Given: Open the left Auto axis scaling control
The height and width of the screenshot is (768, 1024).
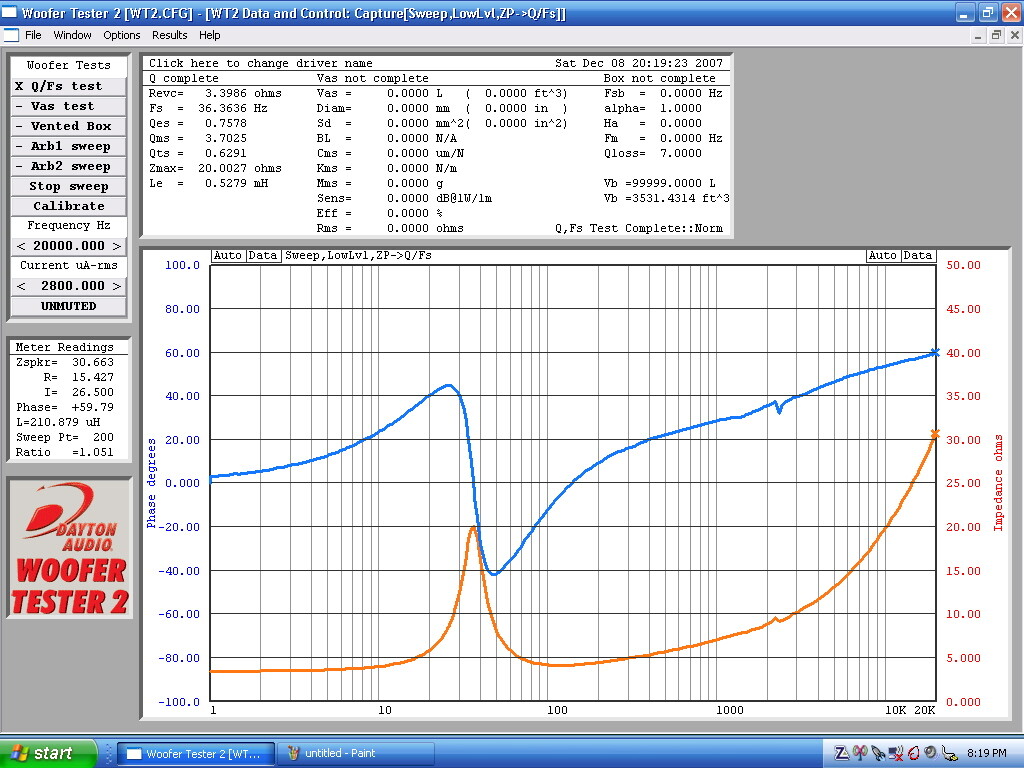Looking at the screenshot, I should pos(228,256).
